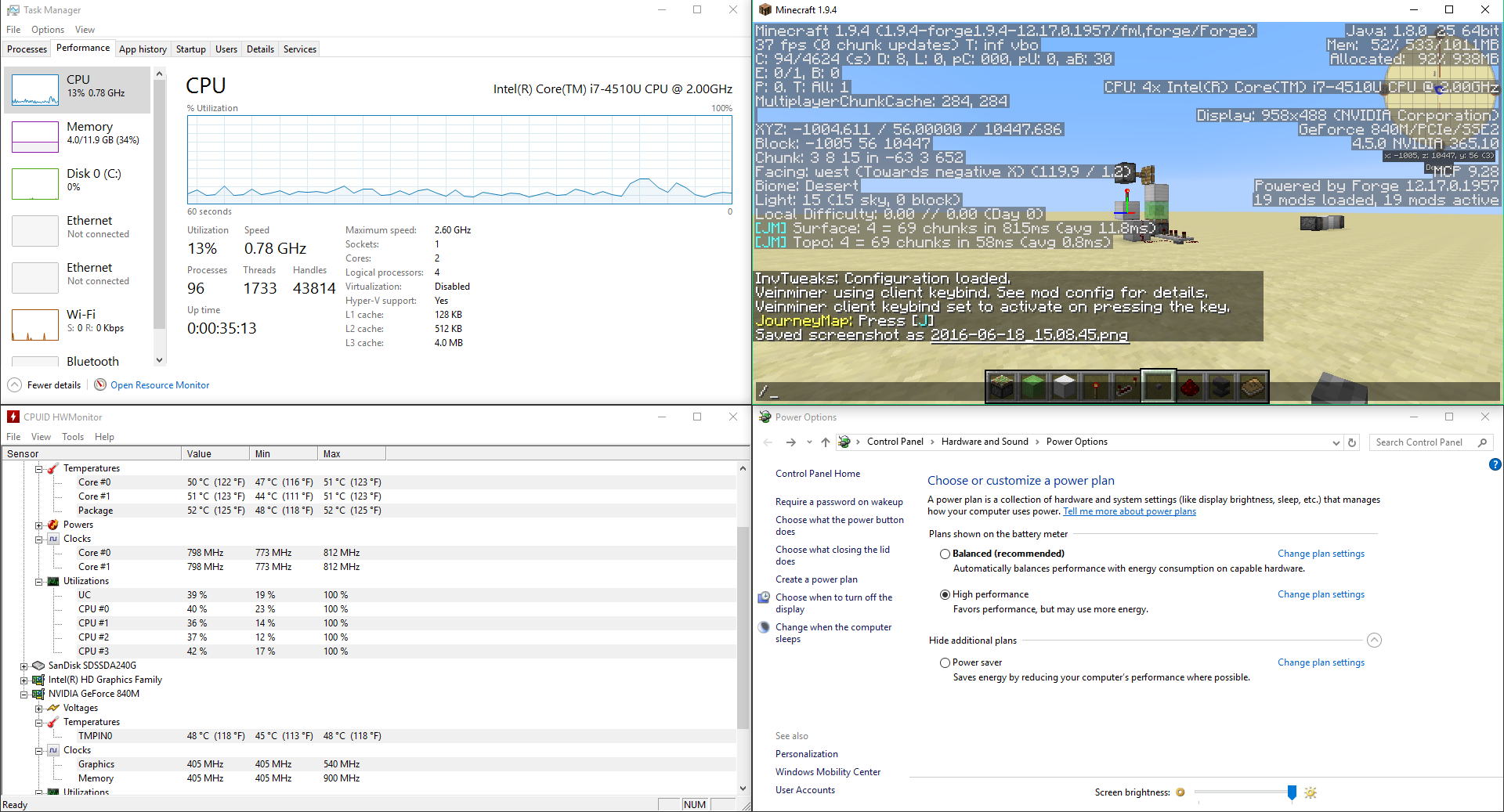The width and height of the screenshot is (1504, 812).
Task: Expand the Powers tree node
Action: pos(38,525)
